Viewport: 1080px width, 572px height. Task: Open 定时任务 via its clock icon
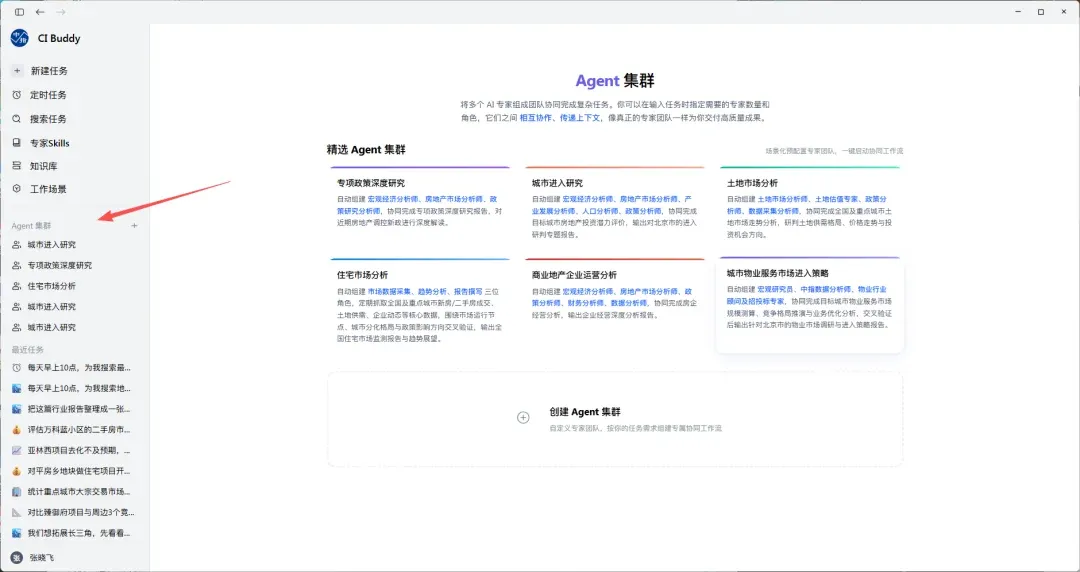tap(17, 94)
